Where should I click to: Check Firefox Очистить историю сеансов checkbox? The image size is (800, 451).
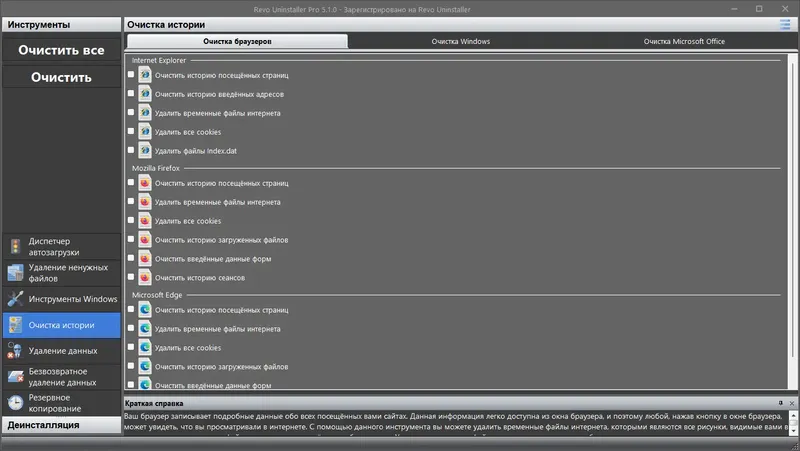131,277
